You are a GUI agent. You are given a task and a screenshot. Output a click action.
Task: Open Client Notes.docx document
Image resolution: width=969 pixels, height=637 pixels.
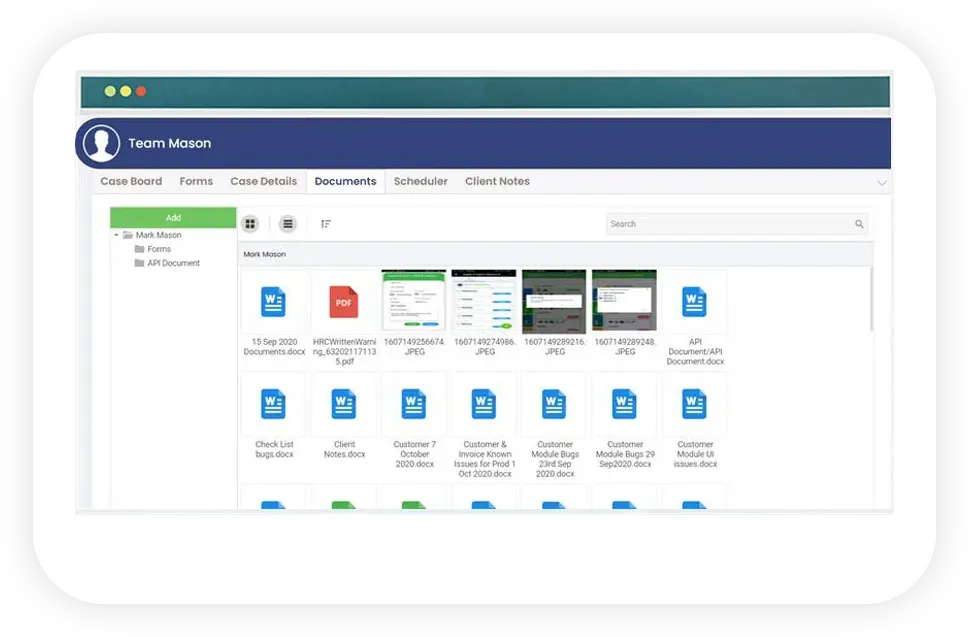click(344, 404)
